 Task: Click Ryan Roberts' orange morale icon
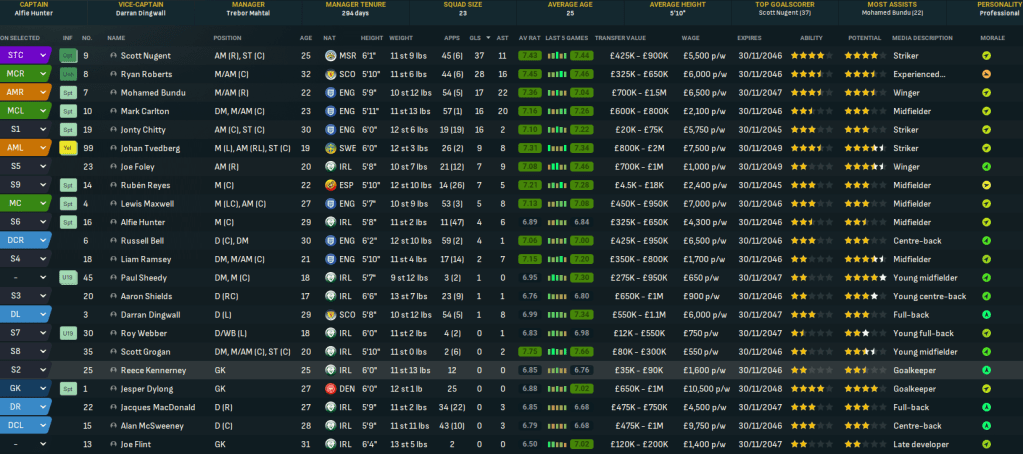(987, 74)
